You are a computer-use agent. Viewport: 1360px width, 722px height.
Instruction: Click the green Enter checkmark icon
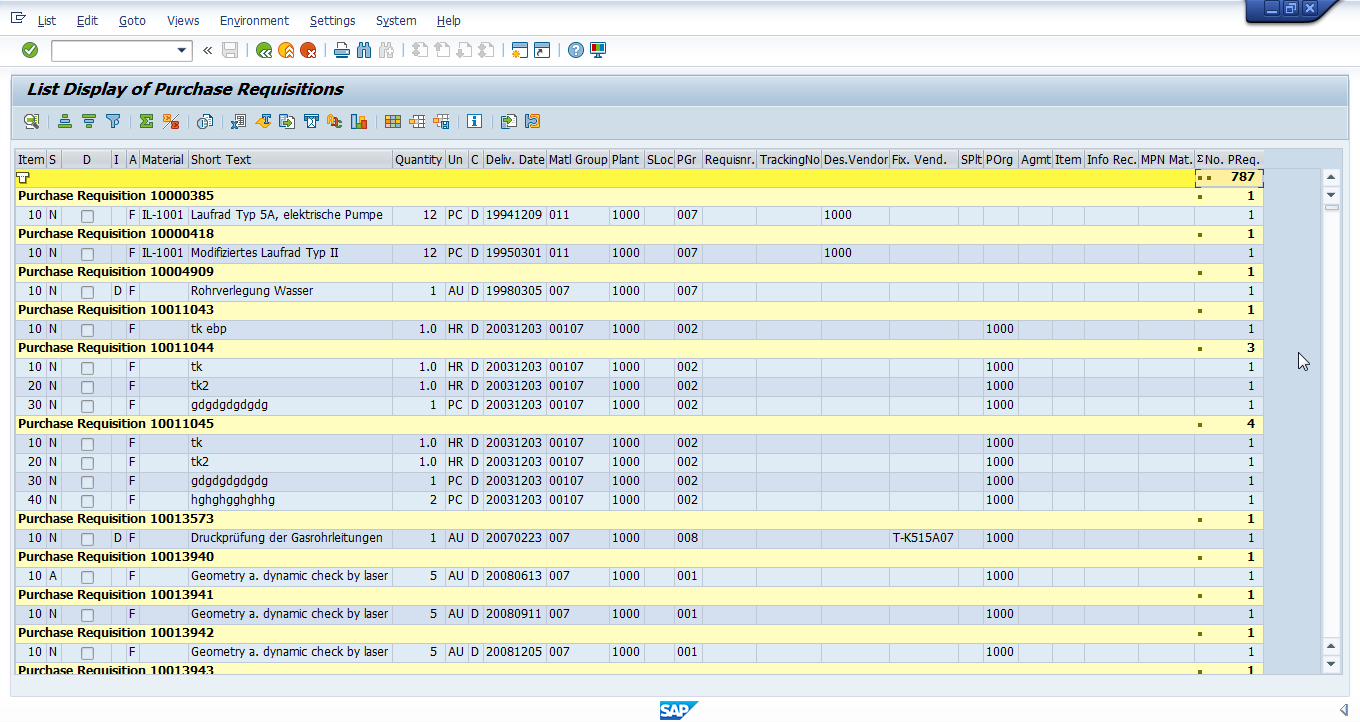point(30,50)
